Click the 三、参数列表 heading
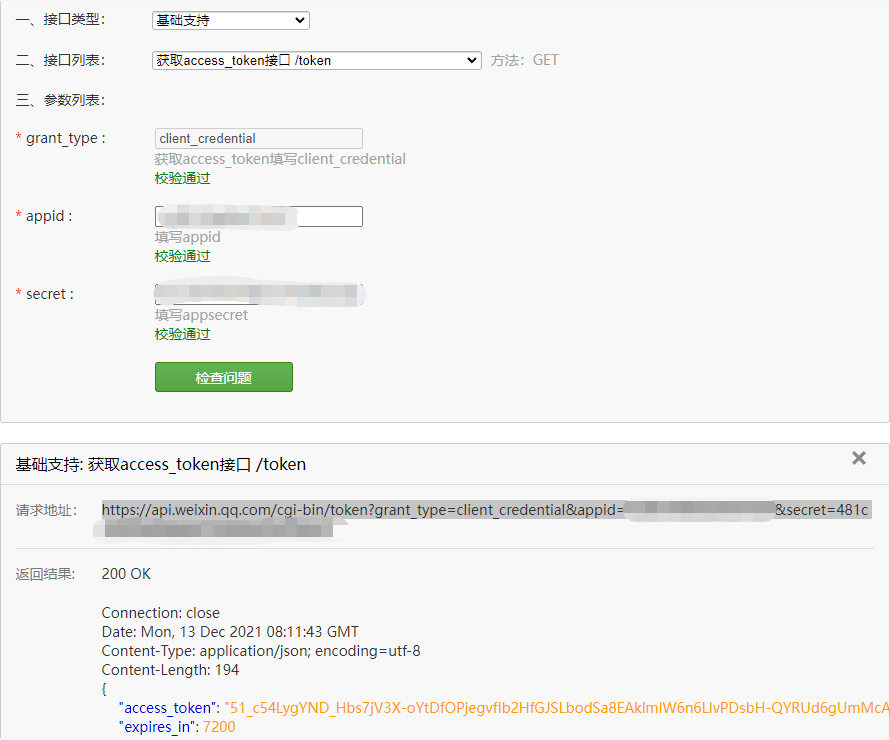890x740 pixels. coord(60,100)
